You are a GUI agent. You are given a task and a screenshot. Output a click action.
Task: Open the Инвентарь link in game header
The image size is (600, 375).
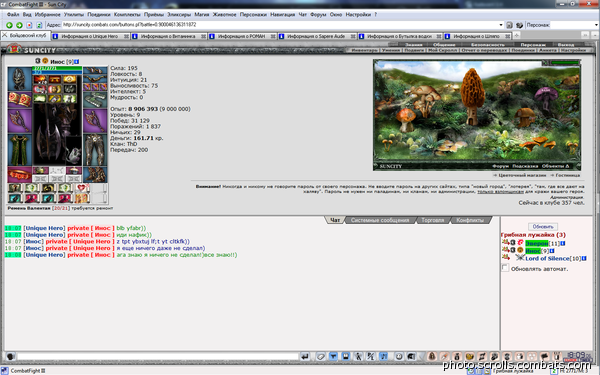click(364, 51)
